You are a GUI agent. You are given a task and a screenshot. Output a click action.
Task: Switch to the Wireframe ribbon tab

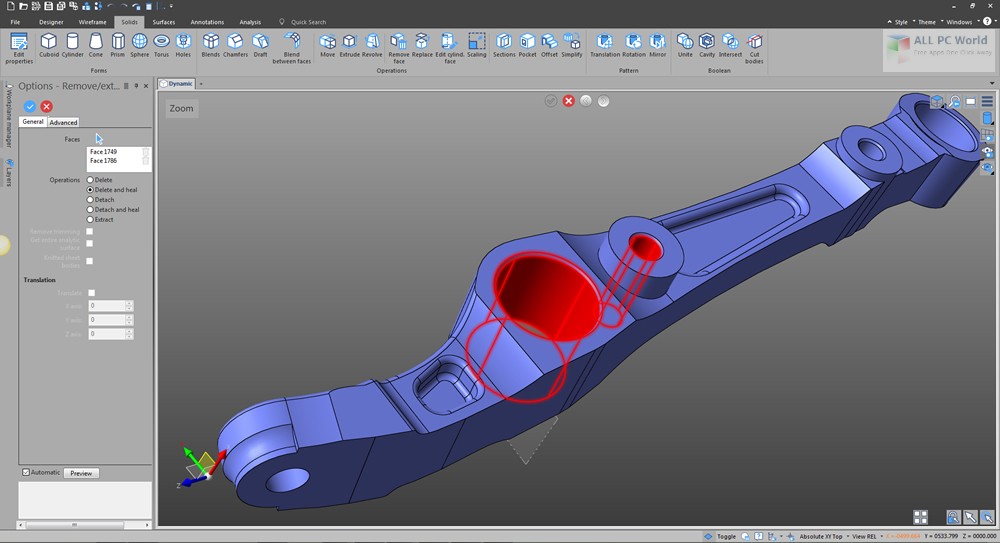point(92,22)
